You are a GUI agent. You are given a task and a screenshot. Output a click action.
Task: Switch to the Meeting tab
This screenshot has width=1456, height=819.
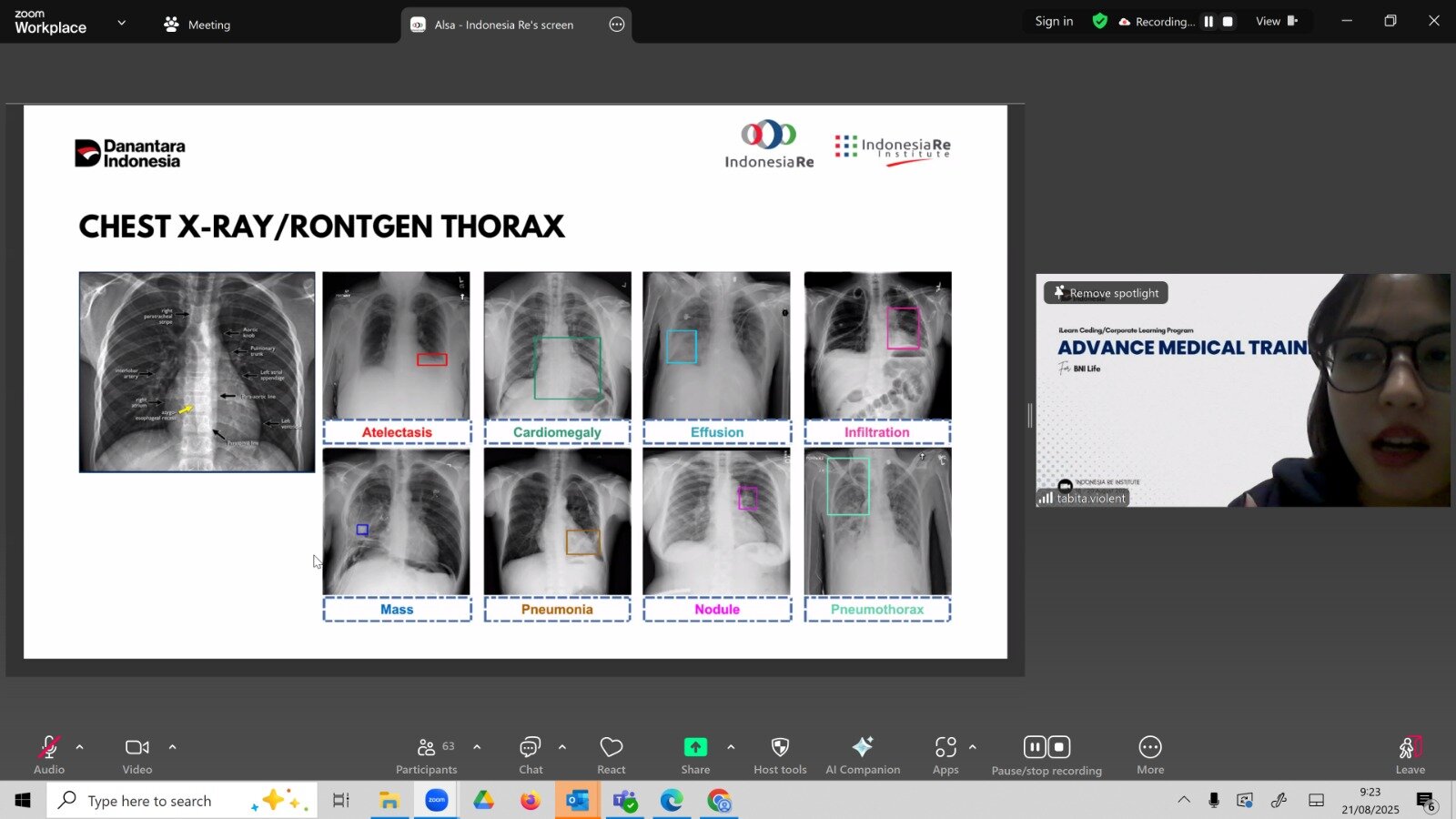point(197,25)
